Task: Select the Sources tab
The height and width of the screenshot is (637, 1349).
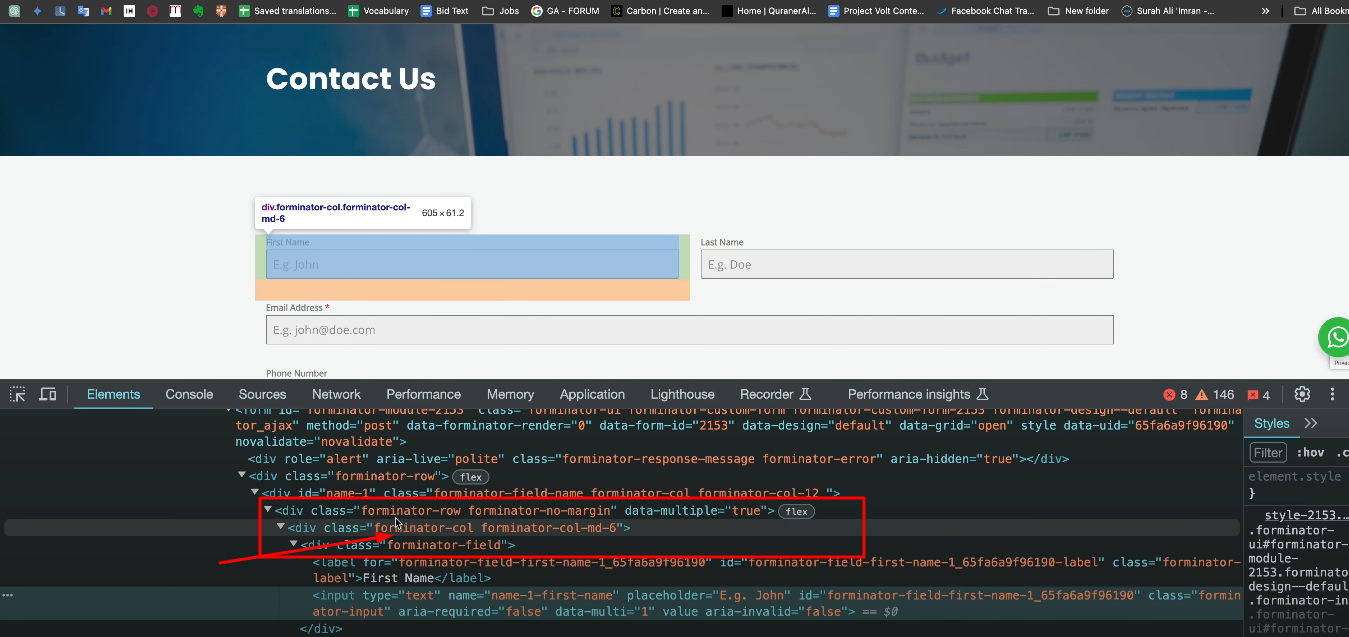Action: coord(262,394)
